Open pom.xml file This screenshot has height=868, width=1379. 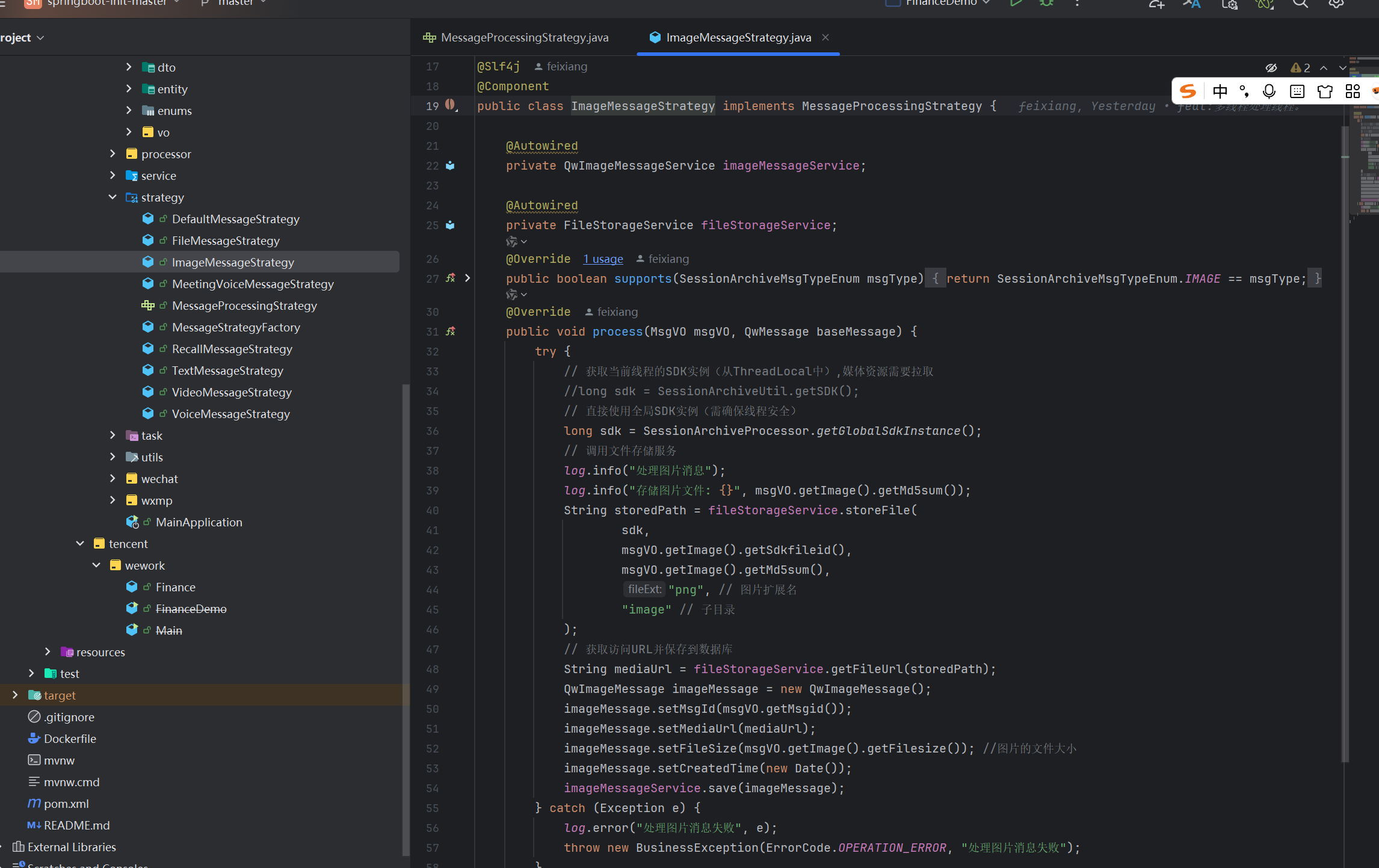pyautogui.click(x=66, y=804)
